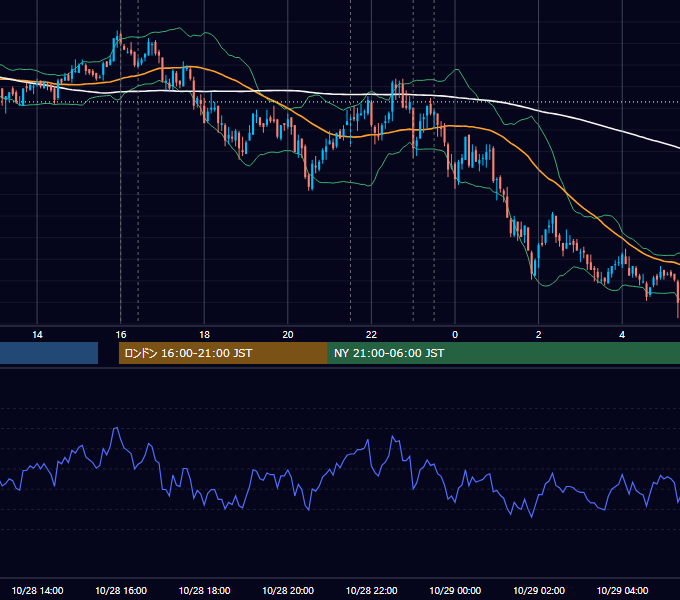Click the '10/29 02:00' date label

539,590
